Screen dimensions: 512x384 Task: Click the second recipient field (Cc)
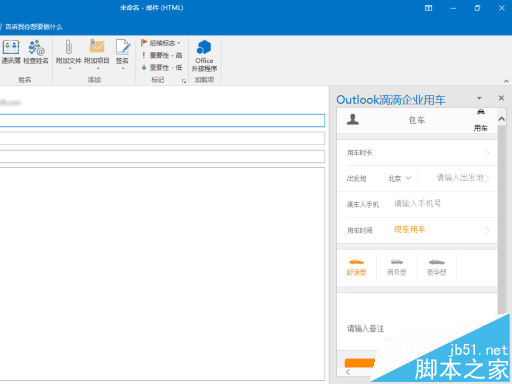coord(162,138)
